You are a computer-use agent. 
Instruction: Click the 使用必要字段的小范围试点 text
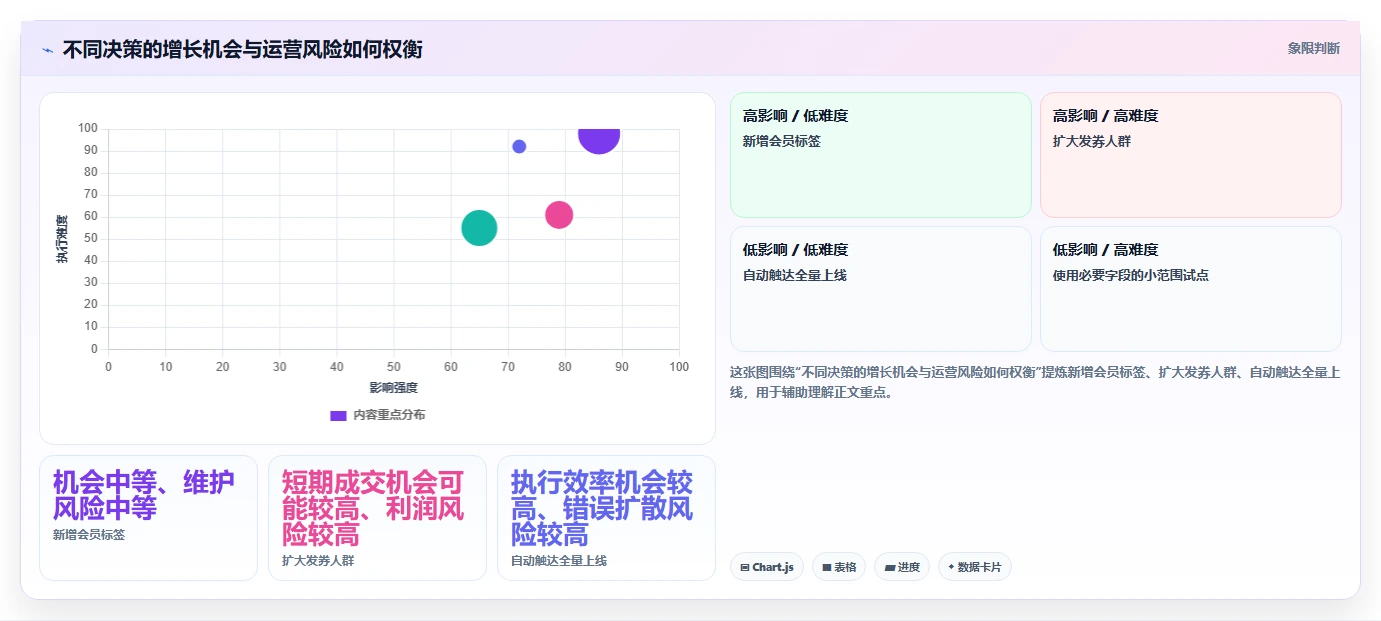pyautogui.click(x=1131, y=275)
